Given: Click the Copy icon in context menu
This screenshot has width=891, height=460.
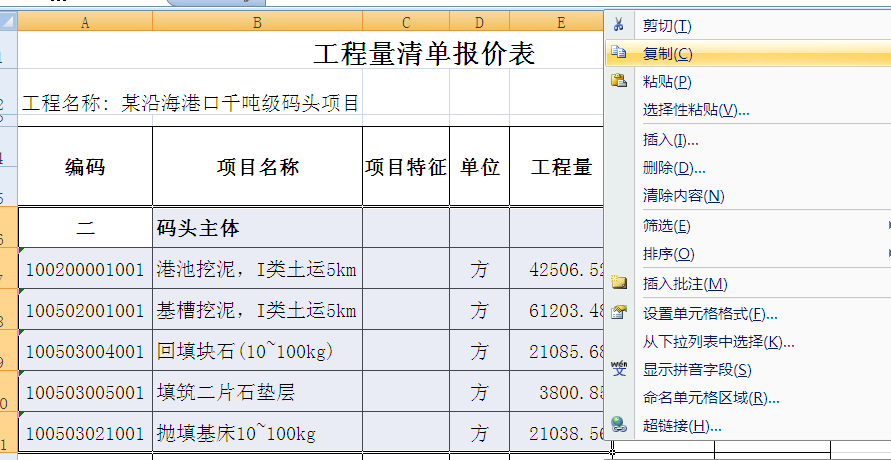Looking at the screenshot, I should tap(619, 53).
